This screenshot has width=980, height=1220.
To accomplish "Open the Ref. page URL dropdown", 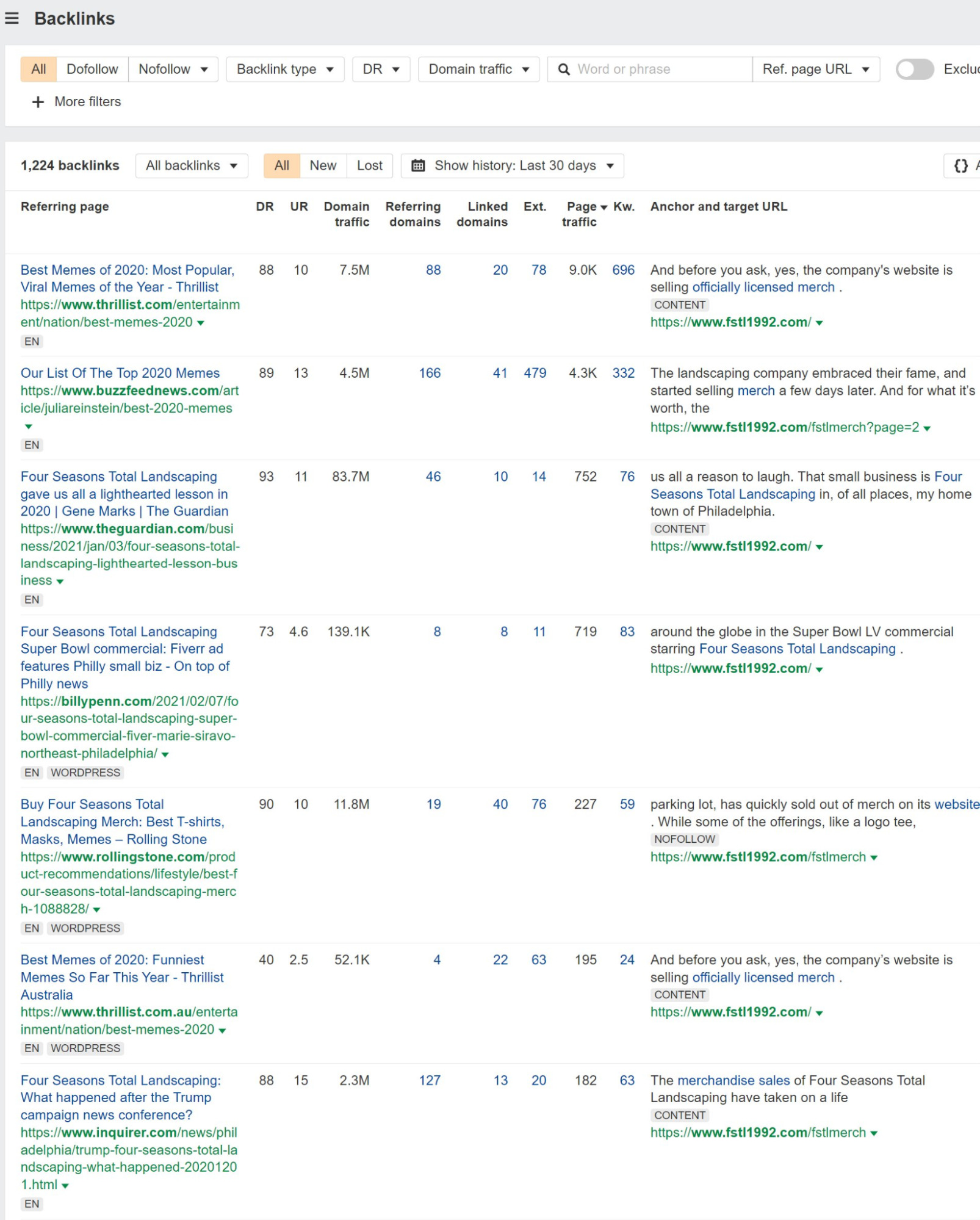I will [816, 69].
